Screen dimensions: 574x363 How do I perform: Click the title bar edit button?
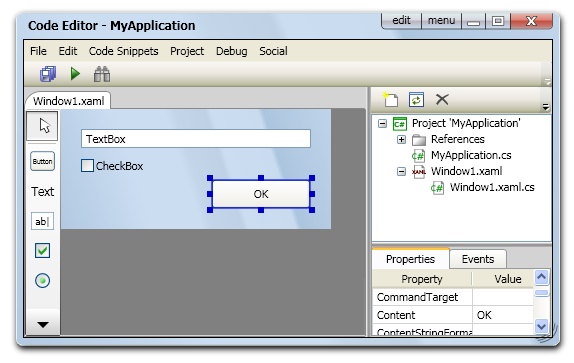pyautogui.click(x=401, y=20)
